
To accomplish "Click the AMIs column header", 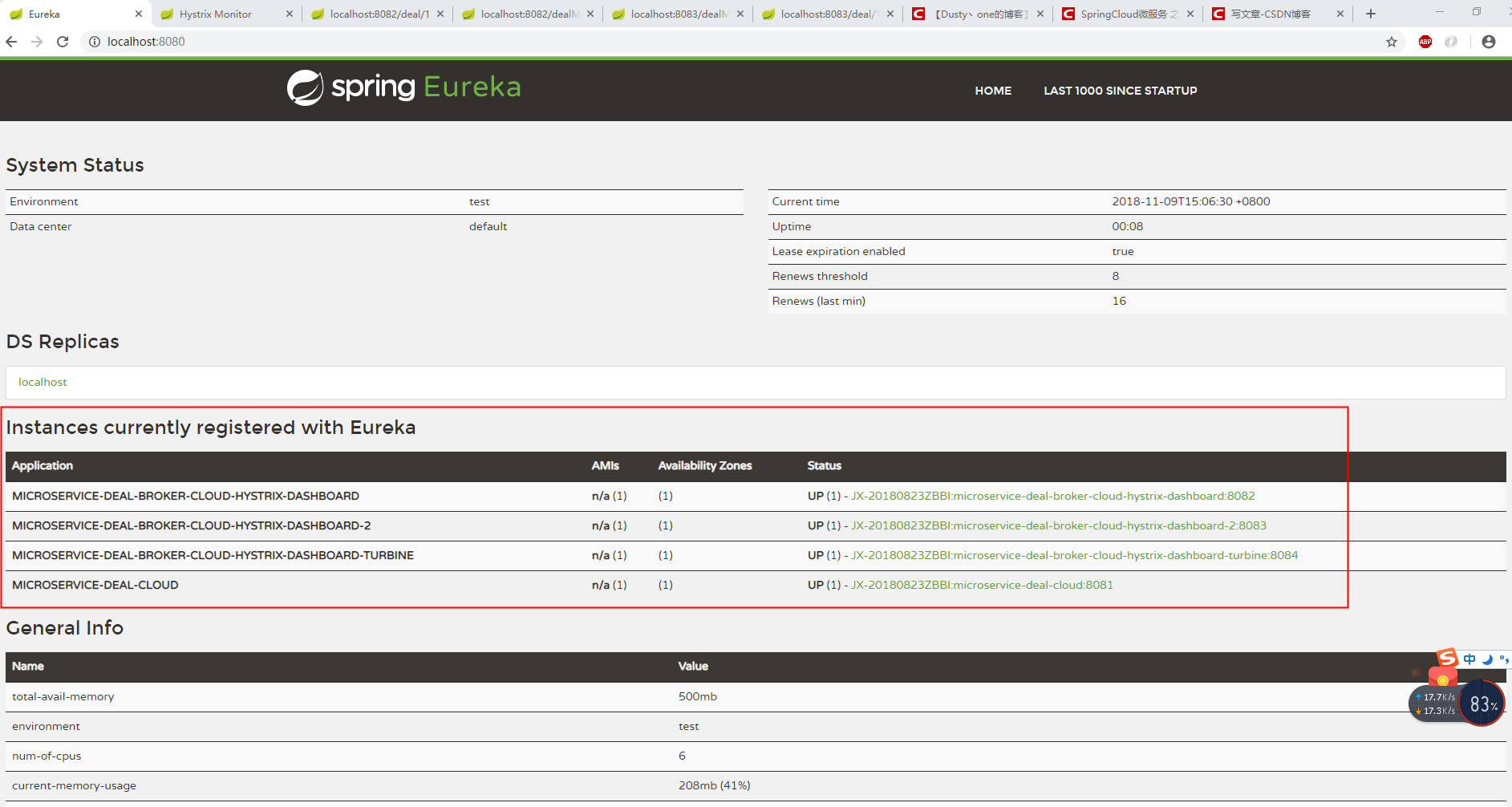I will [x=606, y=465].
